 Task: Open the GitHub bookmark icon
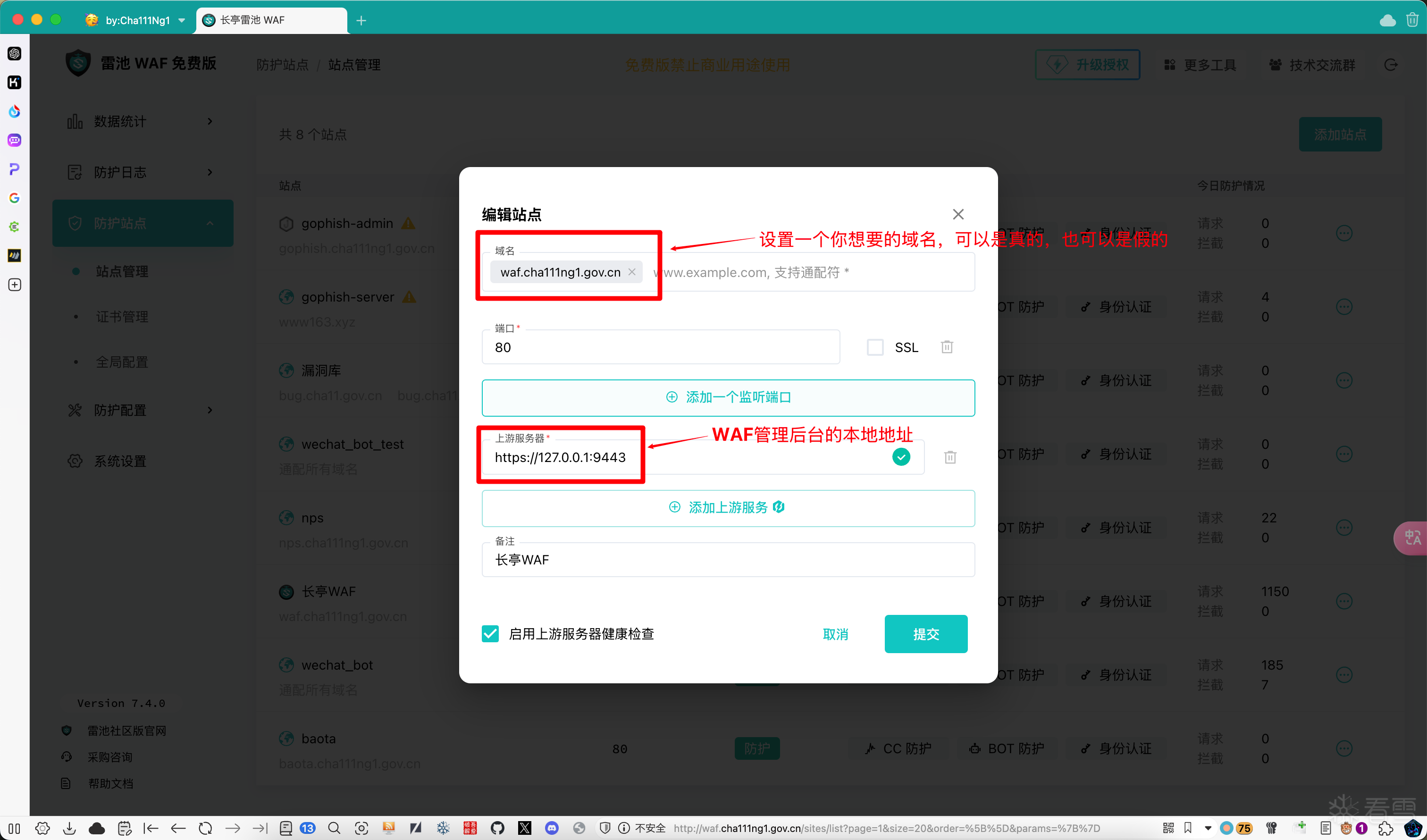click(x=497, y=829)
